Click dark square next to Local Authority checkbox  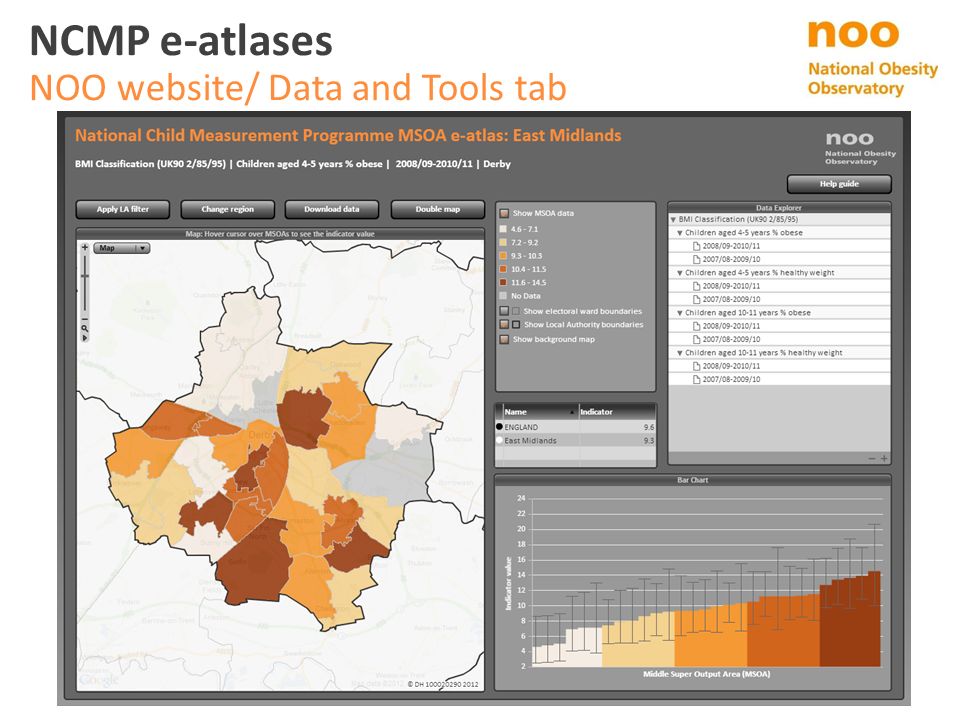click(516, 324)
